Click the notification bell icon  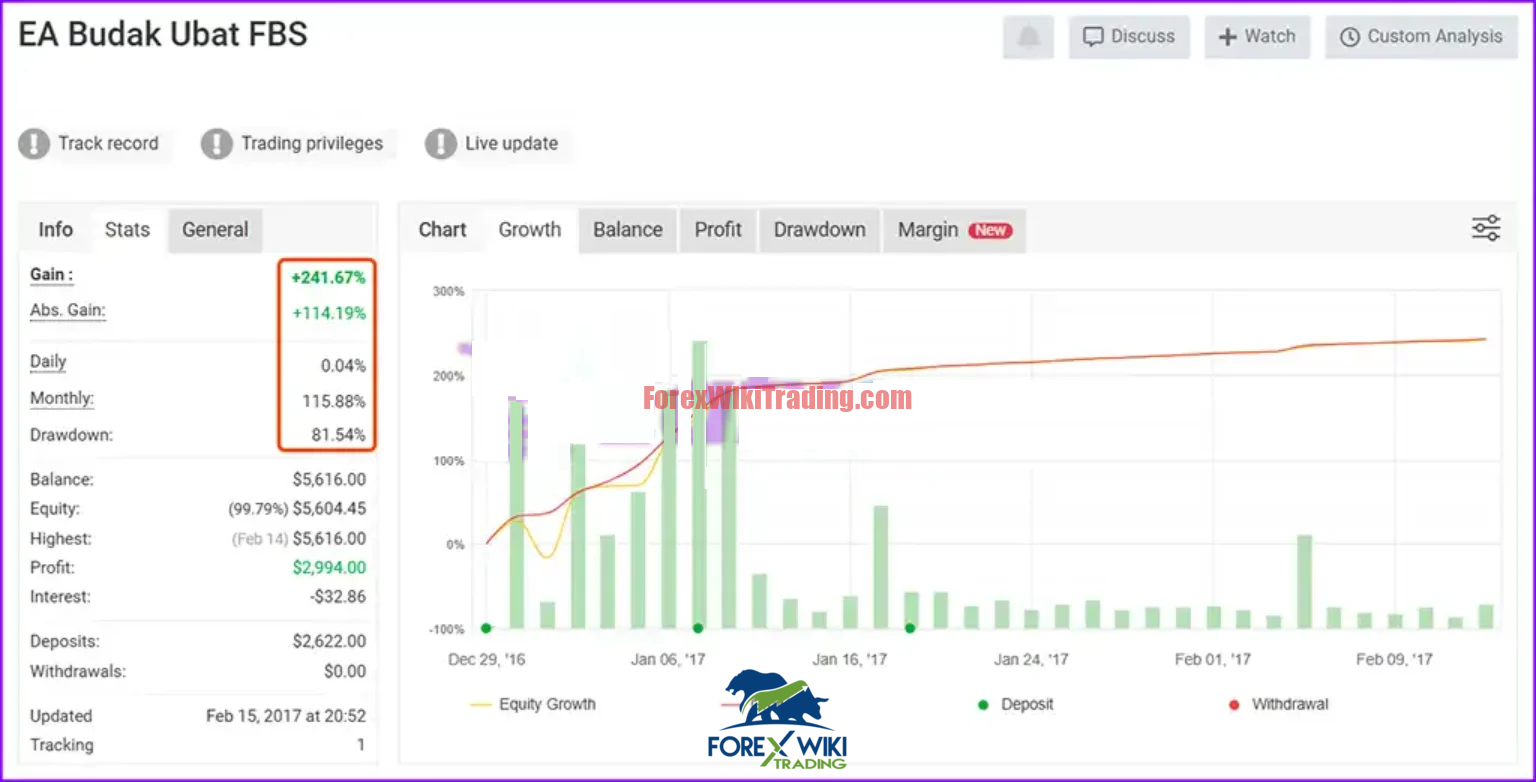pos(1028,37)
